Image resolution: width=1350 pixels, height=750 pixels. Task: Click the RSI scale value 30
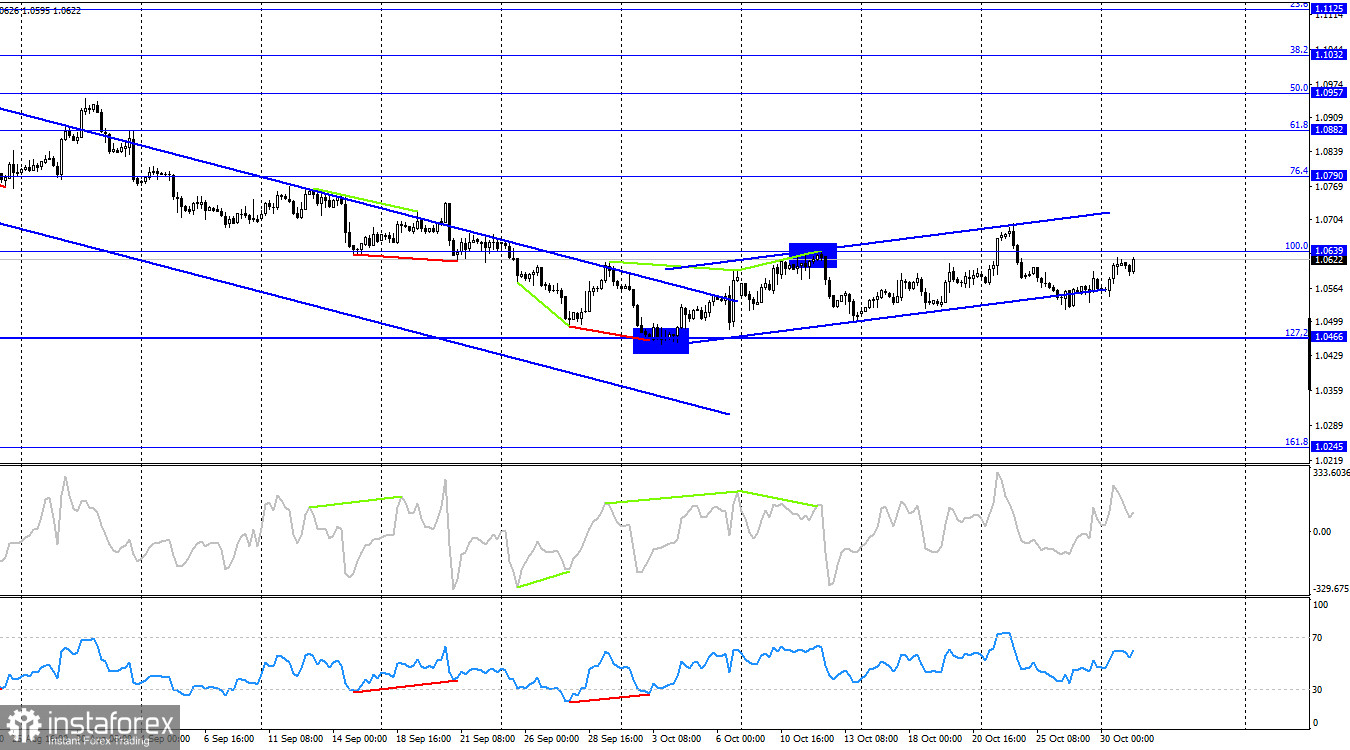(1319, 690)
